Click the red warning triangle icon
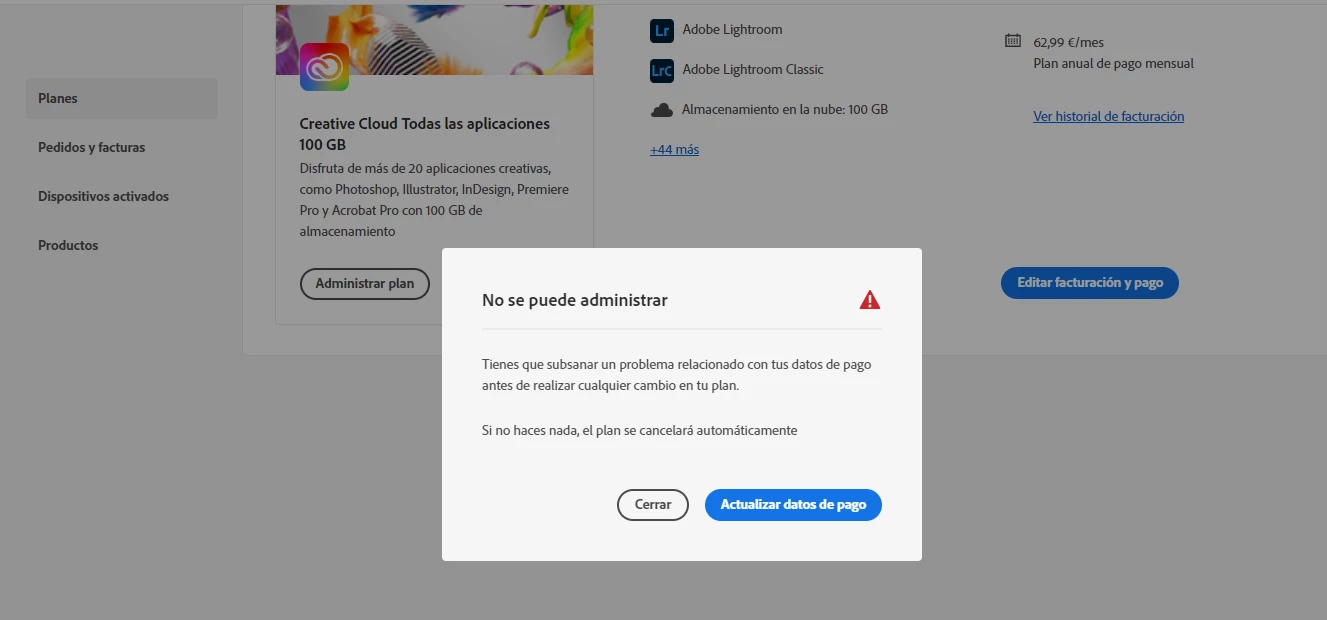The width and height of the screenshot is (1327, 620). [x=870, y=300]
